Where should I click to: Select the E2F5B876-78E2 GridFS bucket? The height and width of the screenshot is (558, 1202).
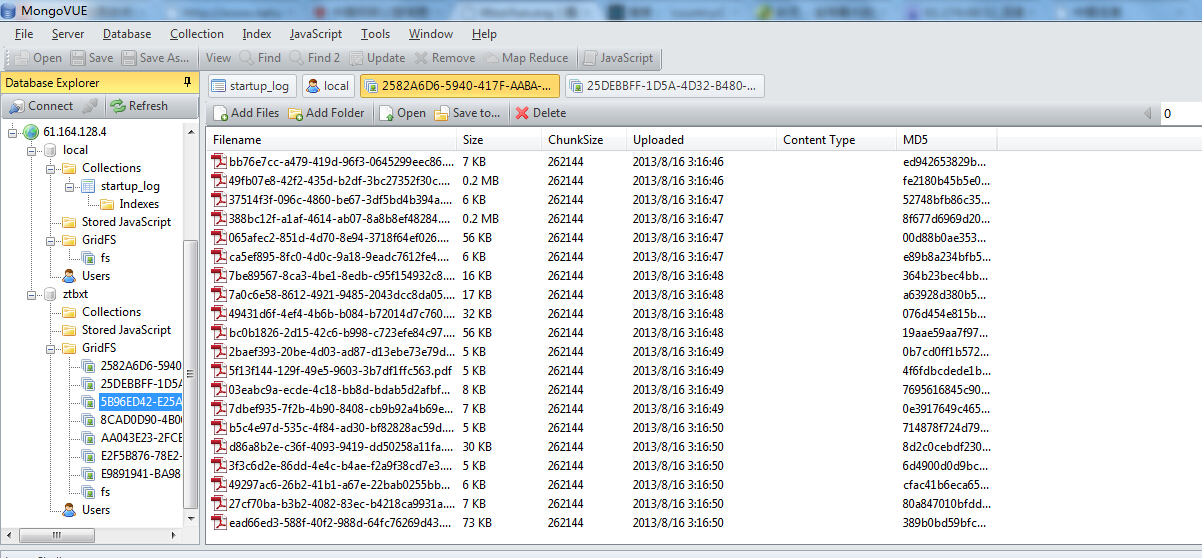[140, 456]
